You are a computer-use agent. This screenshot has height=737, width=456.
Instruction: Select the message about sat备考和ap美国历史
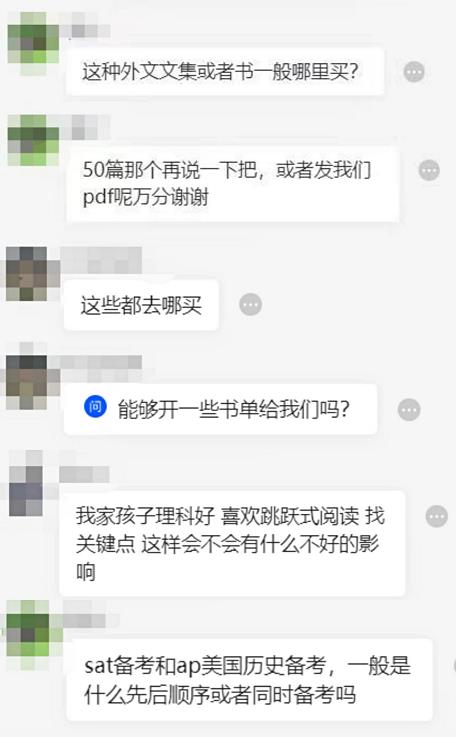(249, 680)
